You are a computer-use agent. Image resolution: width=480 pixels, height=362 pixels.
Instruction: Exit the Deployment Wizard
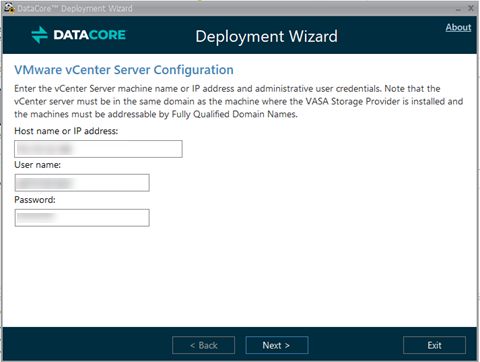pos(434,345)
